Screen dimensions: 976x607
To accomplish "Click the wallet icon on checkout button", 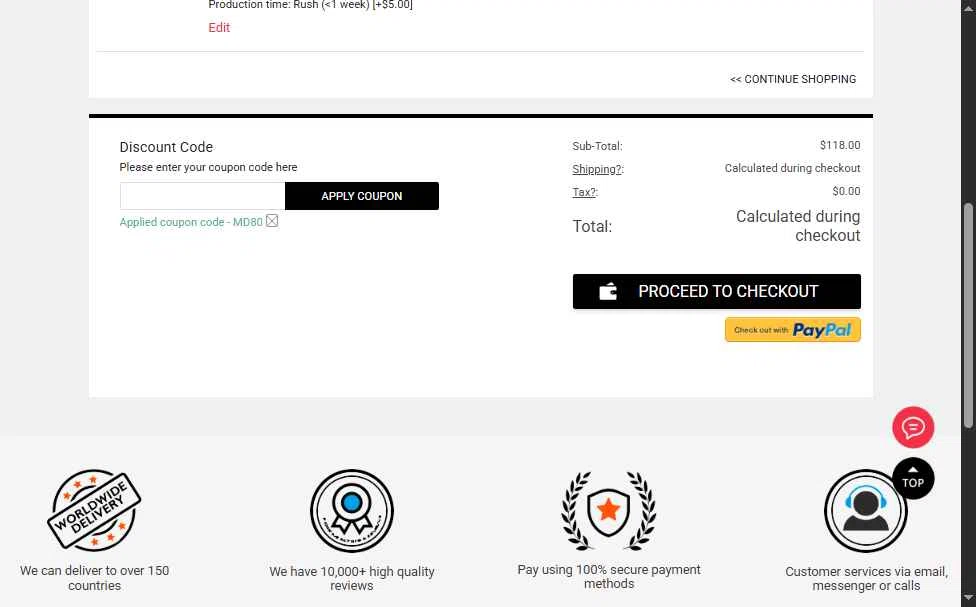I will (608, 291).
